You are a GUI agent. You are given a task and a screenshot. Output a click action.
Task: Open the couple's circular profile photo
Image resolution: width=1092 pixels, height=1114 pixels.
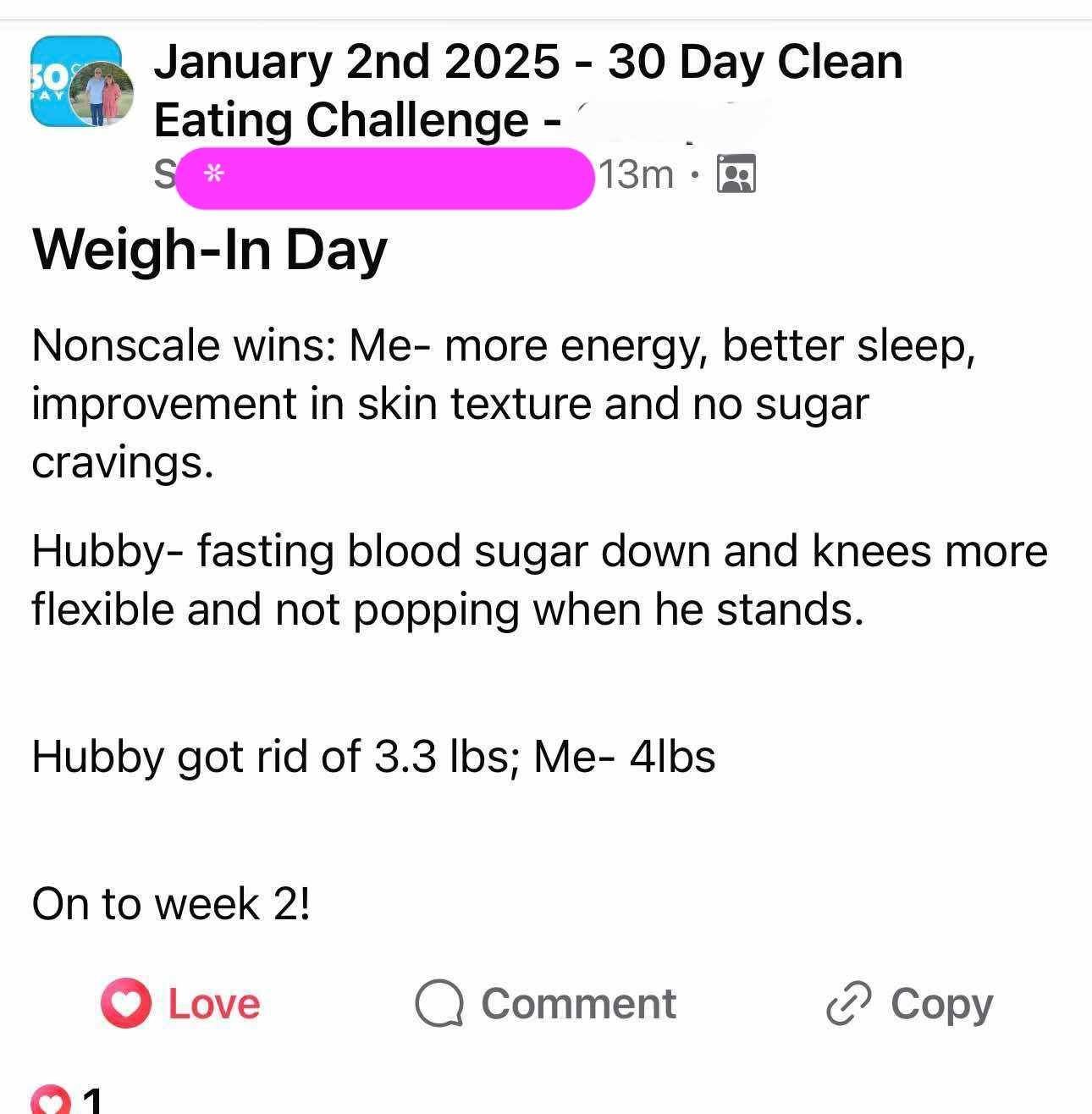pos(102,95)
